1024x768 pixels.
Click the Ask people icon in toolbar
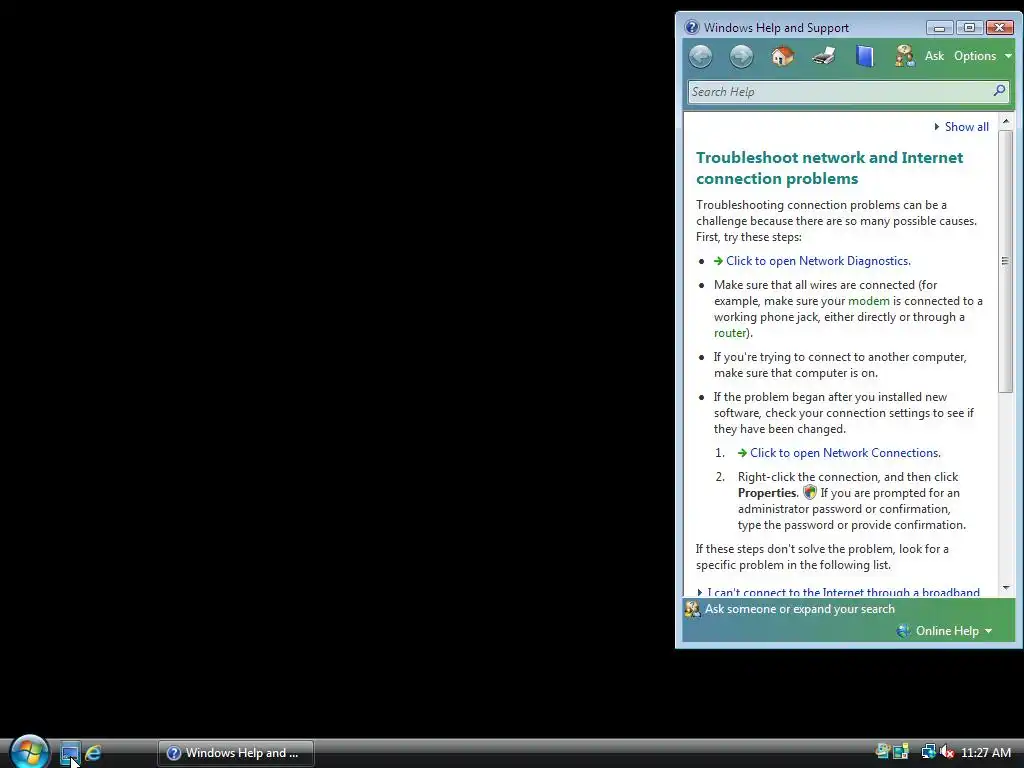click(x=904, y=56)
